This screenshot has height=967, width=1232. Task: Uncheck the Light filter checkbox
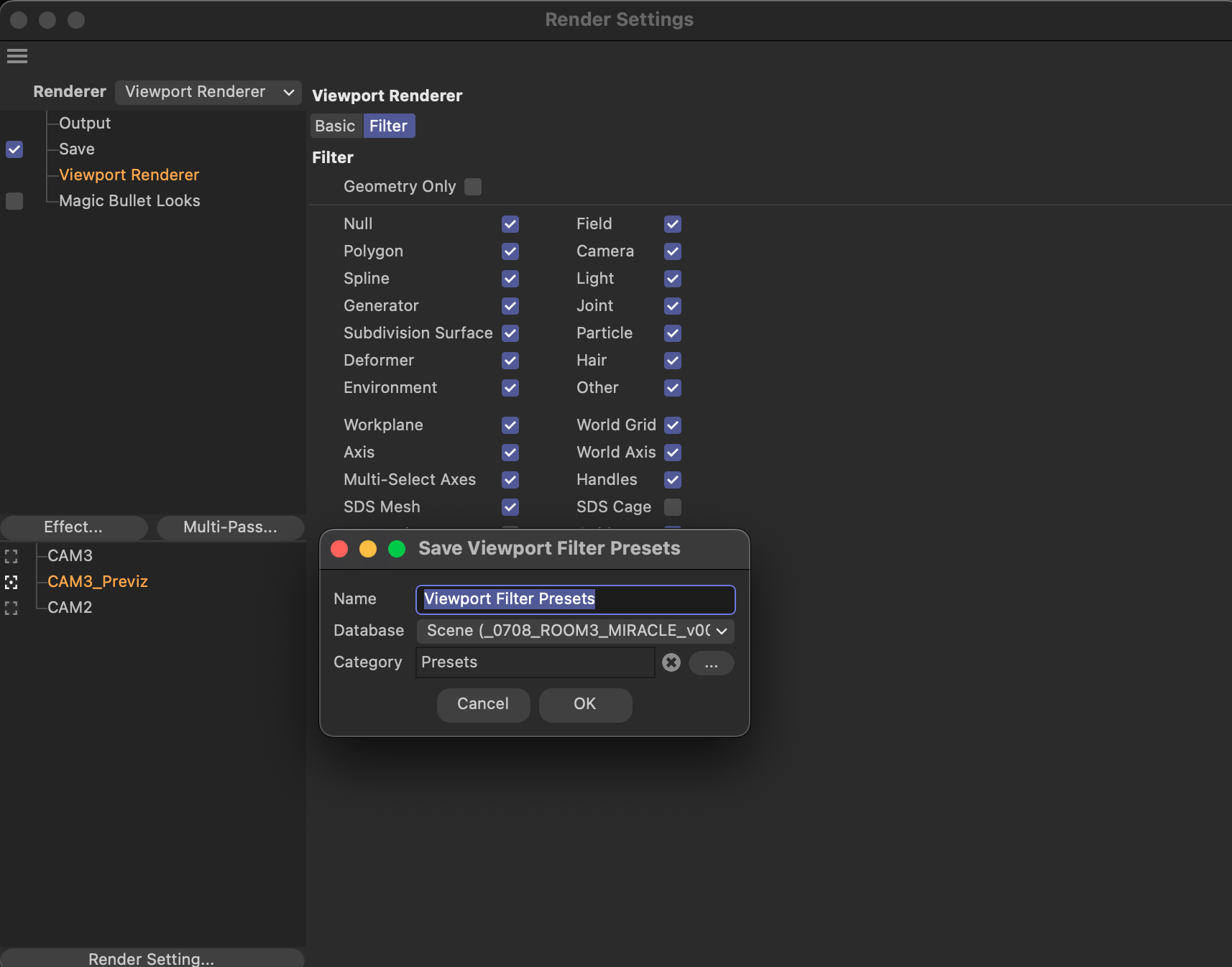pos(673,279)
